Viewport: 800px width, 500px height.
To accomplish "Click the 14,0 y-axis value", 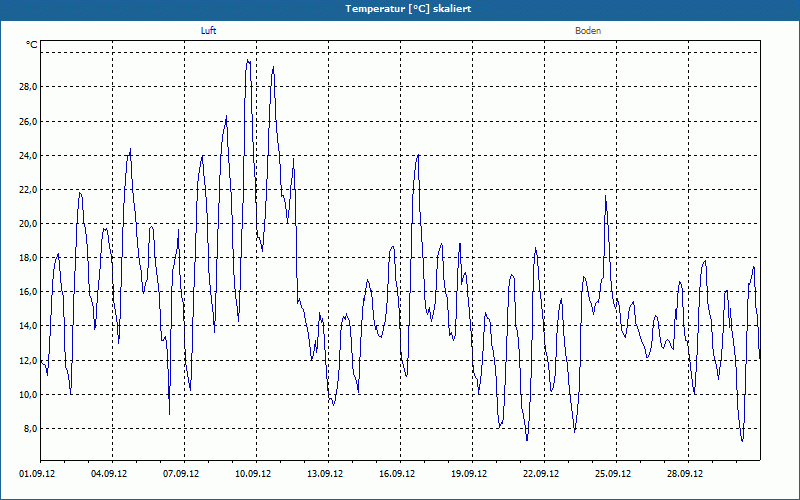I will pos(28,326).
